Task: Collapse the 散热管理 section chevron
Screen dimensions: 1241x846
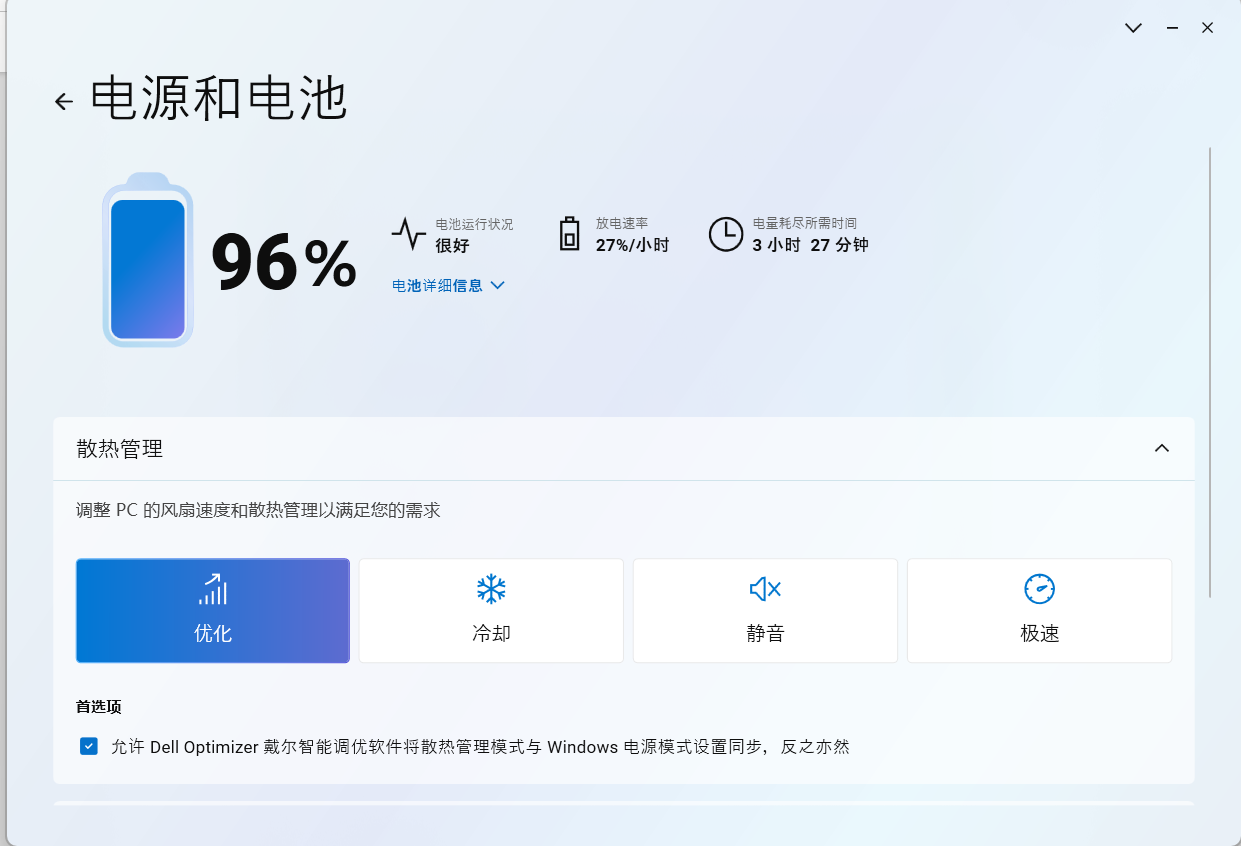Action: pyautogui.click(x=1161, y=448)
